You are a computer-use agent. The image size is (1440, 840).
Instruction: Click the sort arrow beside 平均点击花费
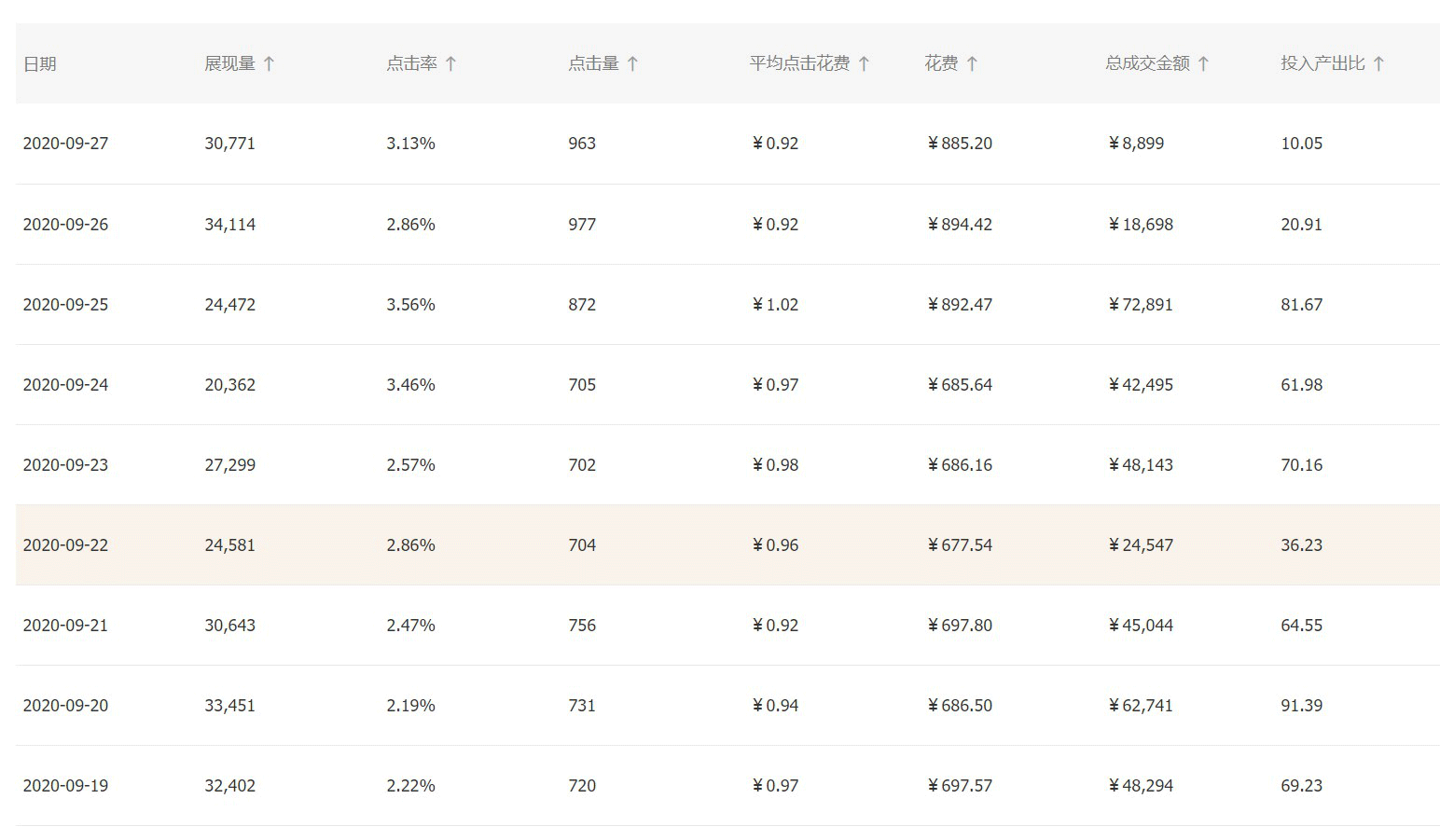pyautogui.click(x=864, y=63)
